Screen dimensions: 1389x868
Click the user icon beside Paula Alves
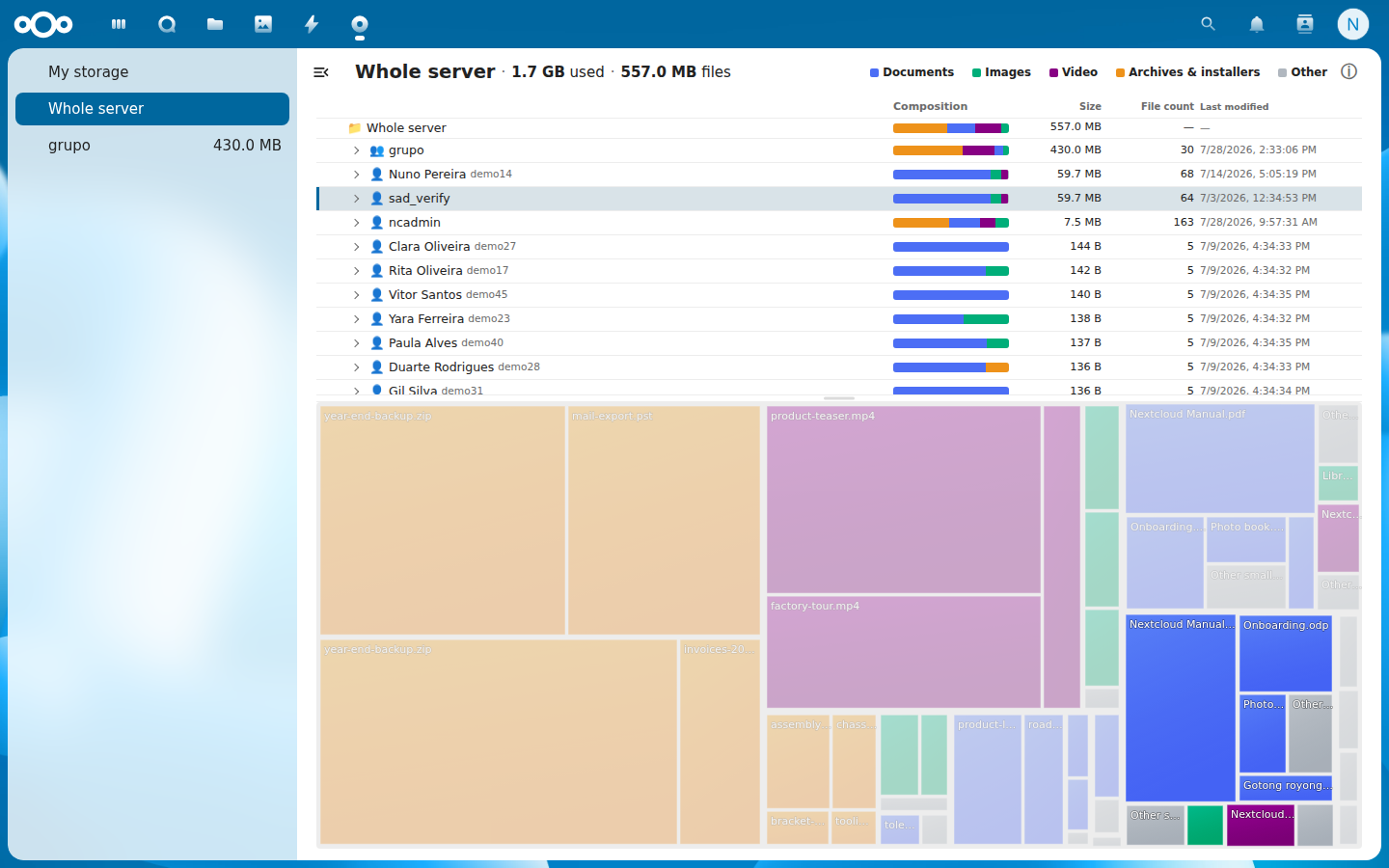[x=377, y=343]
